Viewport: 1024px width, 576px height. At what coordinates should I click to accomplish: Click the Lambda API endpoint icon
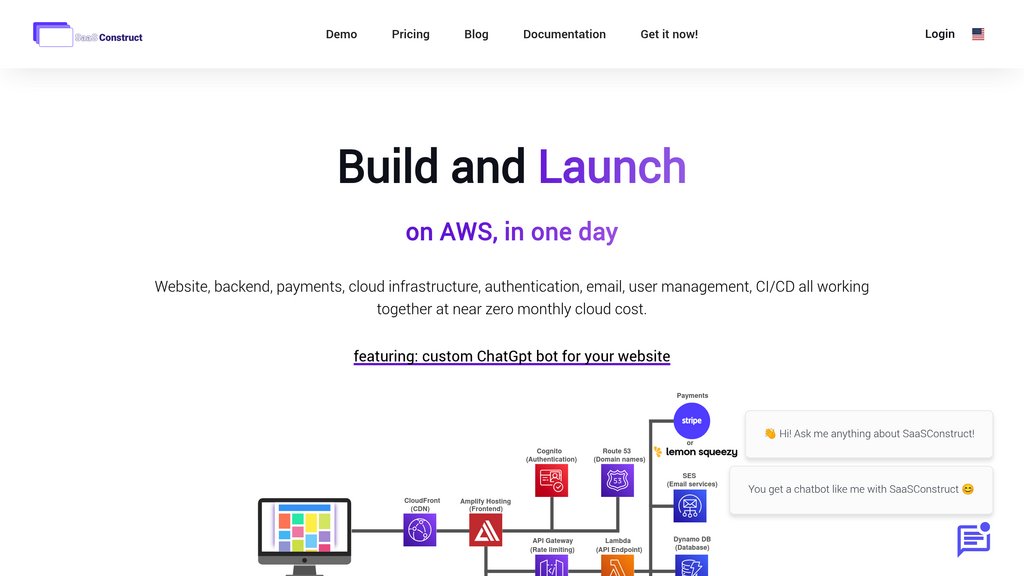coord(617,566)
